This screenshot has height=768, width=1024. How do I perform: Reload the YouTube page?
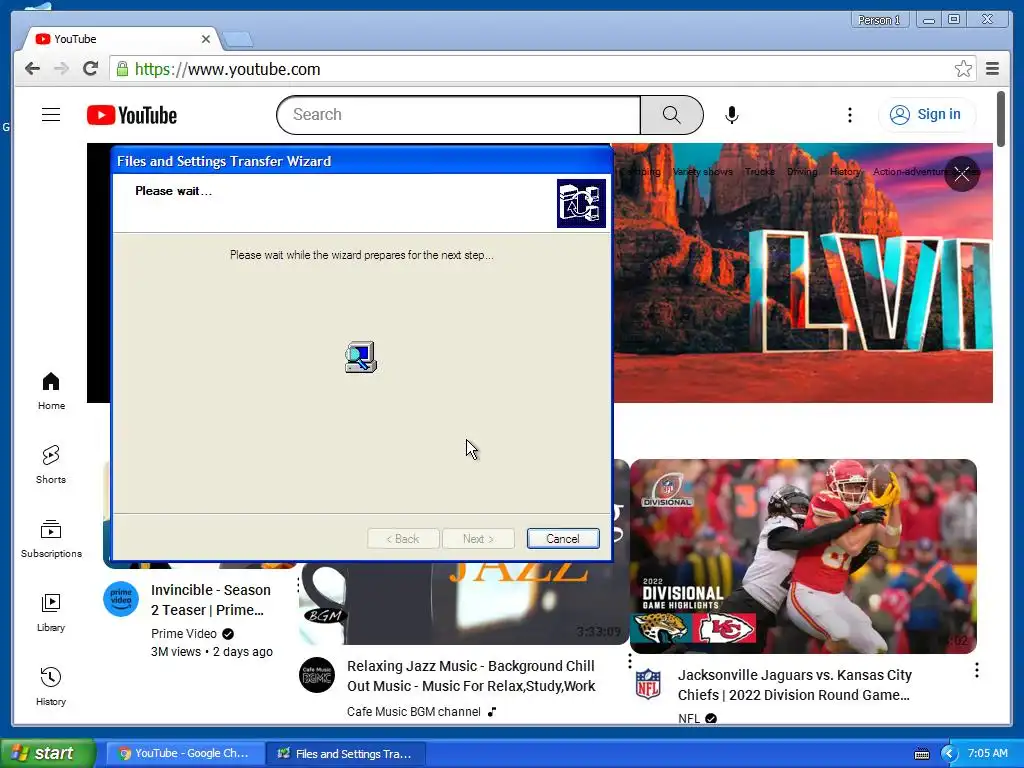point(91,68)
